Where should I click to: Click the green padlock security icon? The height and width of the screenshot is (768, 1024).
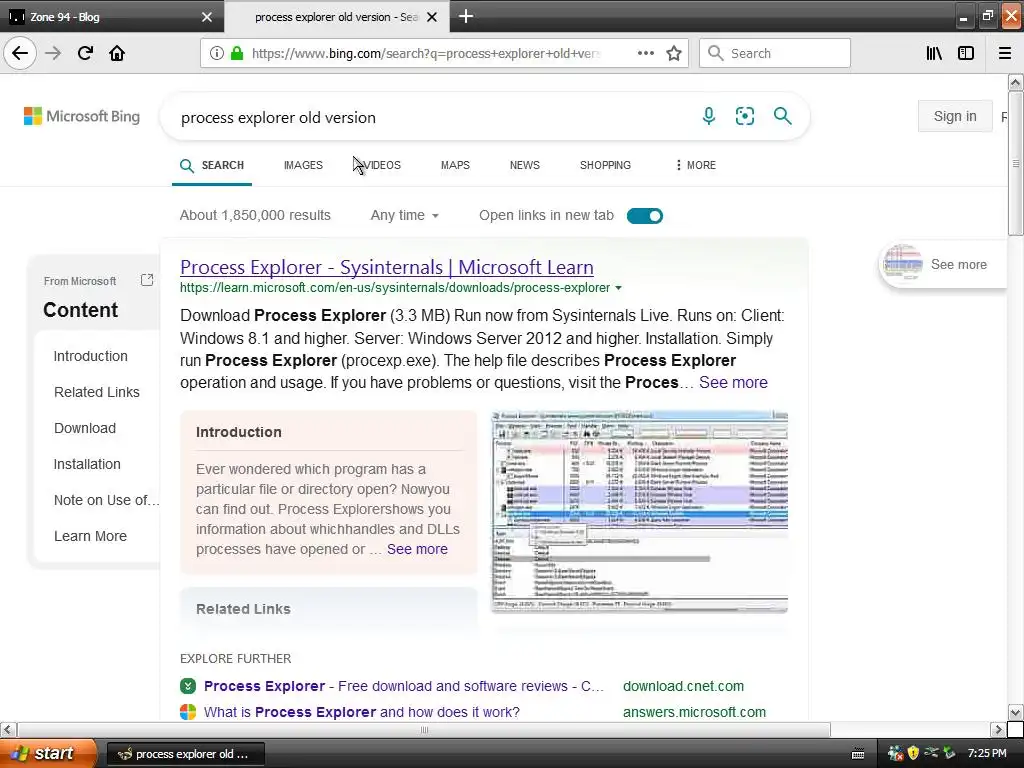point(237,53)
